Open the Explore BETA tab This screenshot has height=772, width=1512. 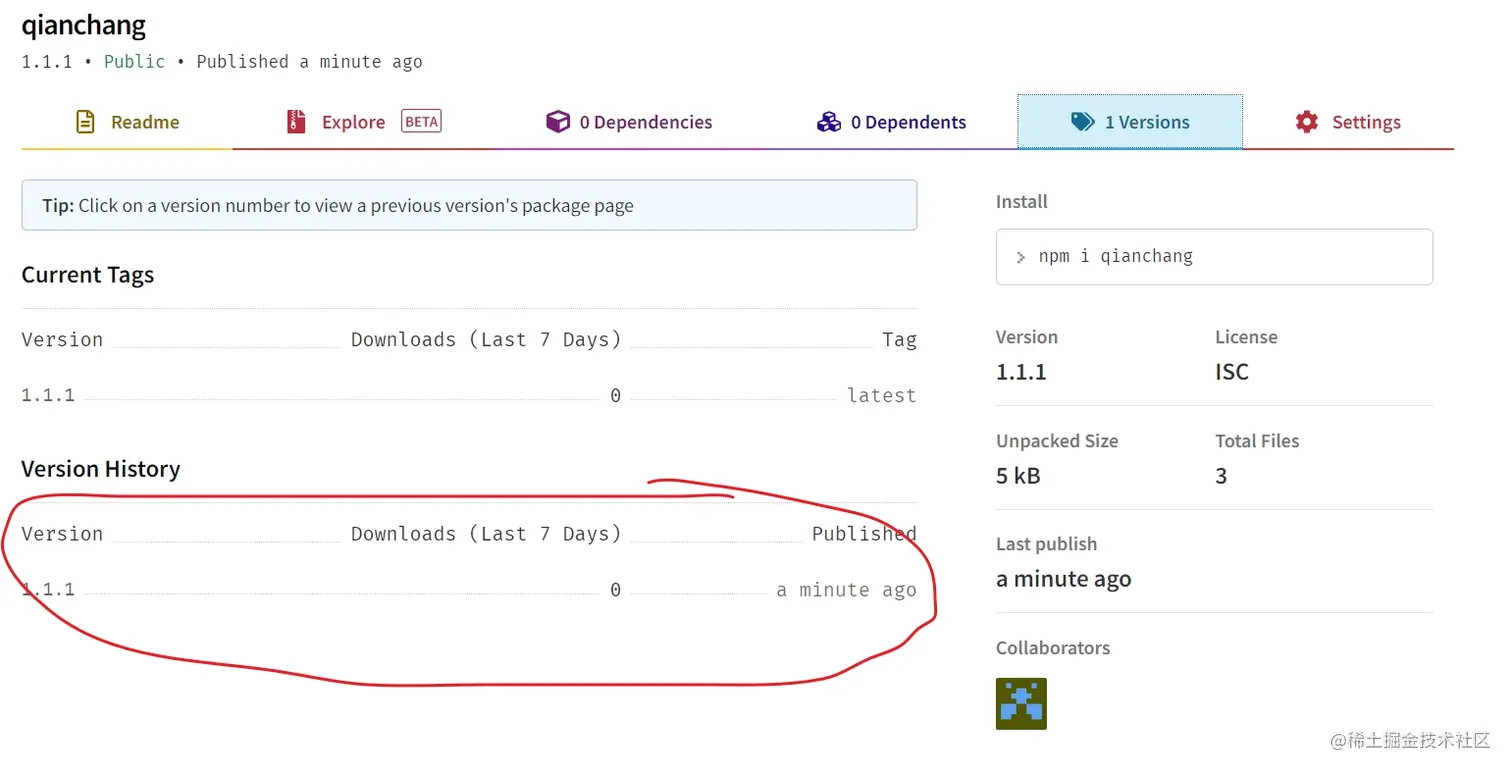point(354,121)
